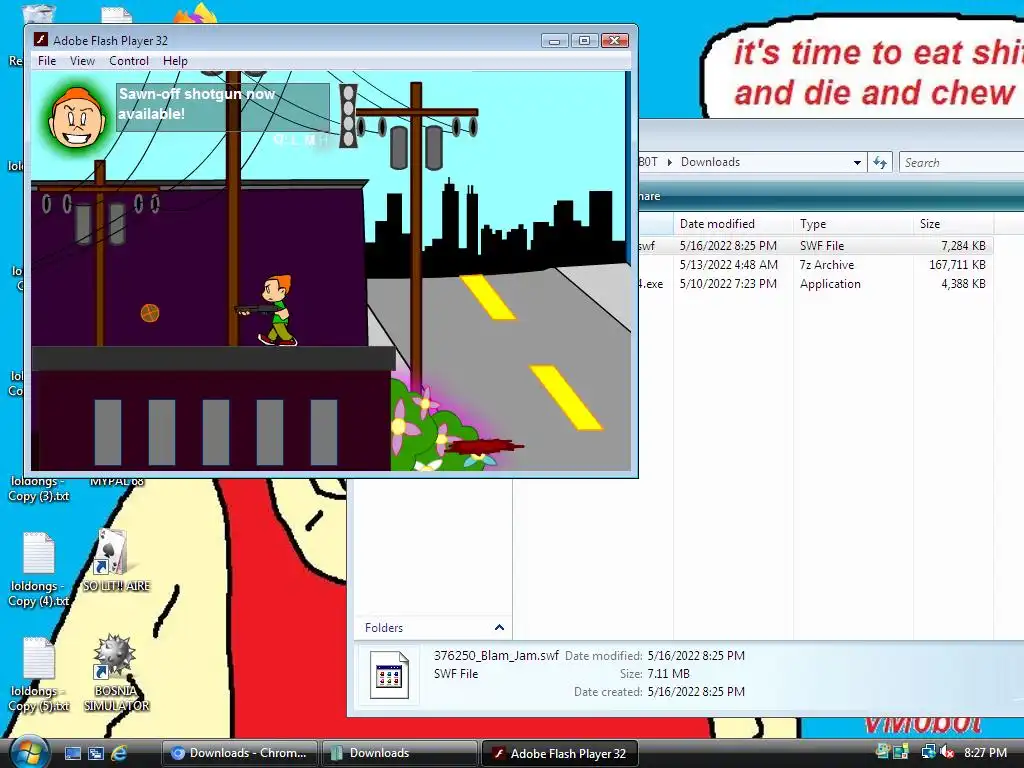The image size is (1024, 768).
Task: Switch to Downloads - Chrome taskbar button
Action: [x=239, y=753]
